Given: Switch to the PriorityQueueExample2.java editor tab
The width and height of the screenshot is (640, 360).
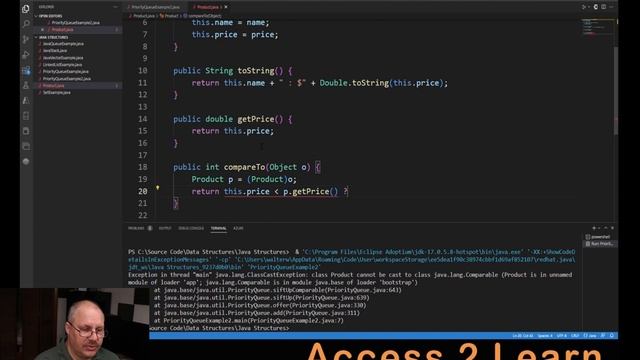Looking at the screenshot, I should (x=155, y=7).
